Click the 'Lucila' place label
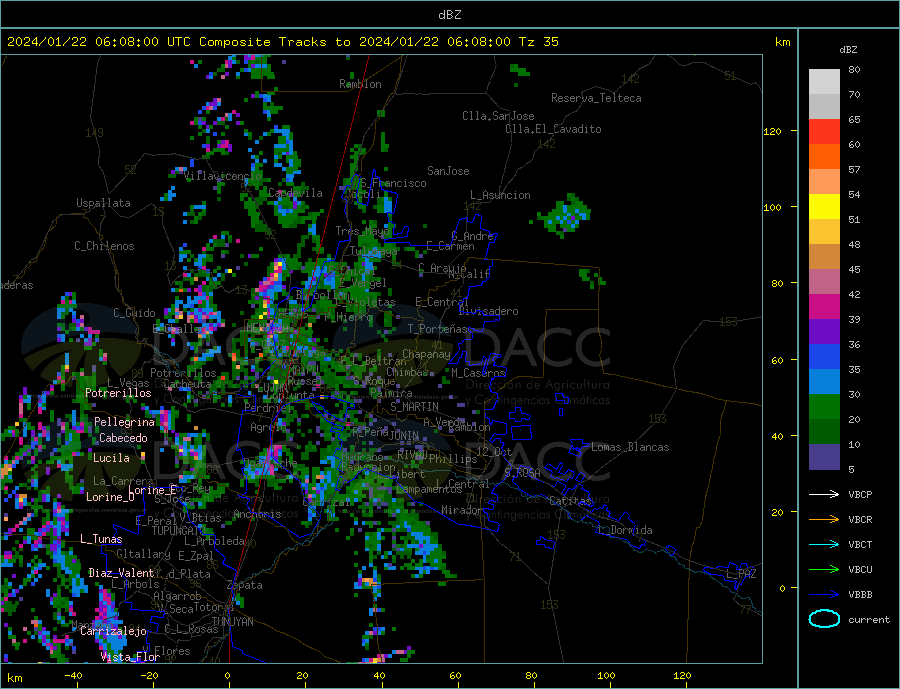This screenshot has height=689, width=900. click(111, 458)
